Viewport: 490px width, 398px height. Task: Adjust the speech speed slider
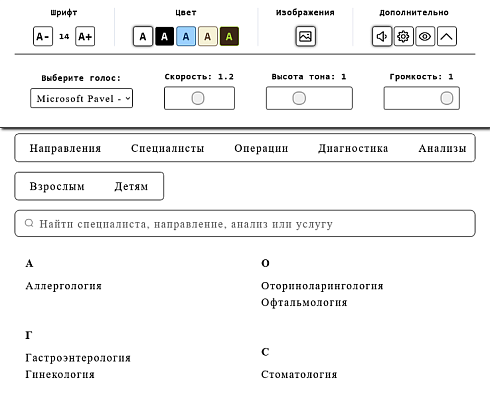[199, 98]
